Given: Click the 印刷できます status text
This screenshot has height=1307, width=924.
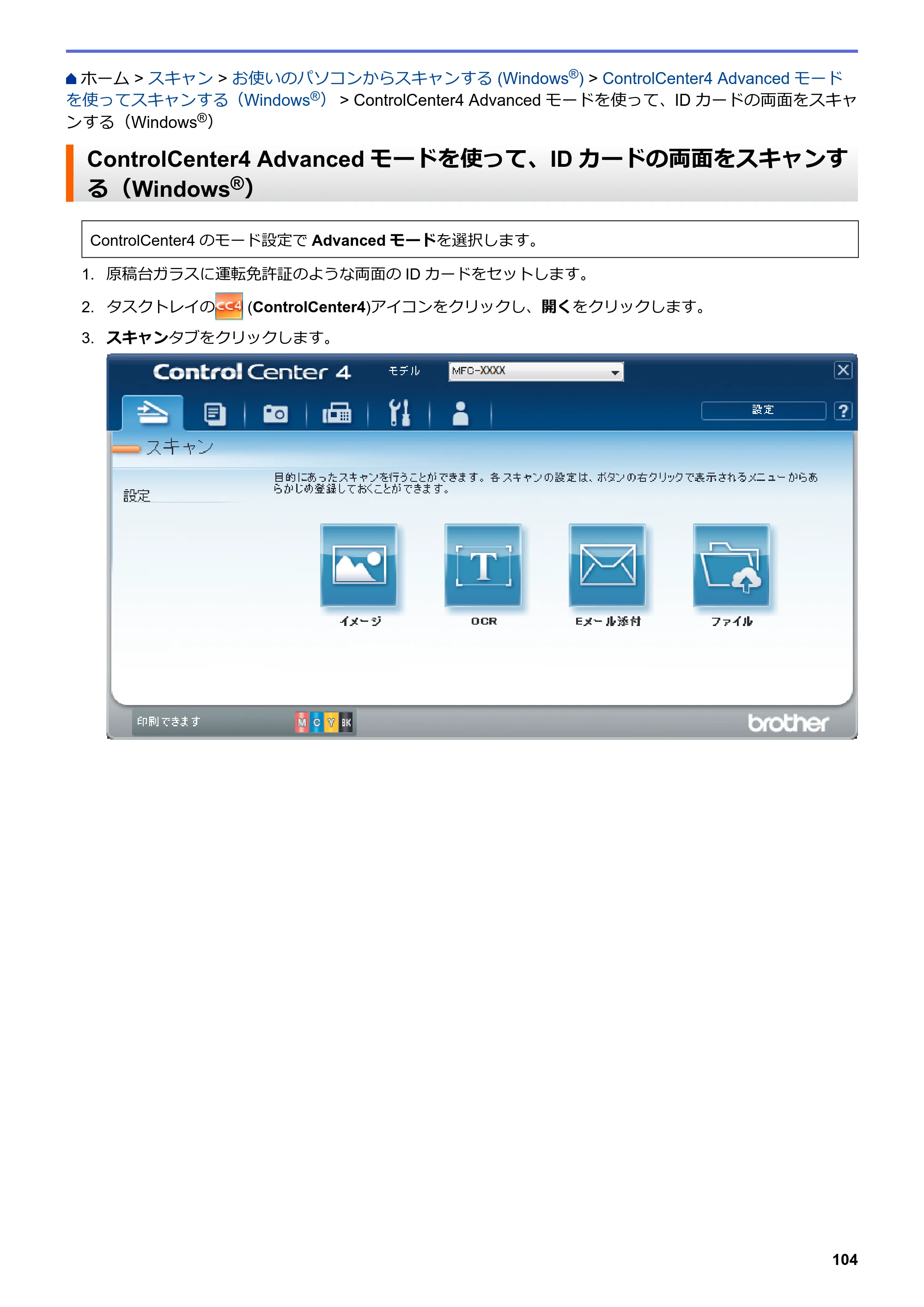Looking at the screenshot, I should [x=169, y=722].
